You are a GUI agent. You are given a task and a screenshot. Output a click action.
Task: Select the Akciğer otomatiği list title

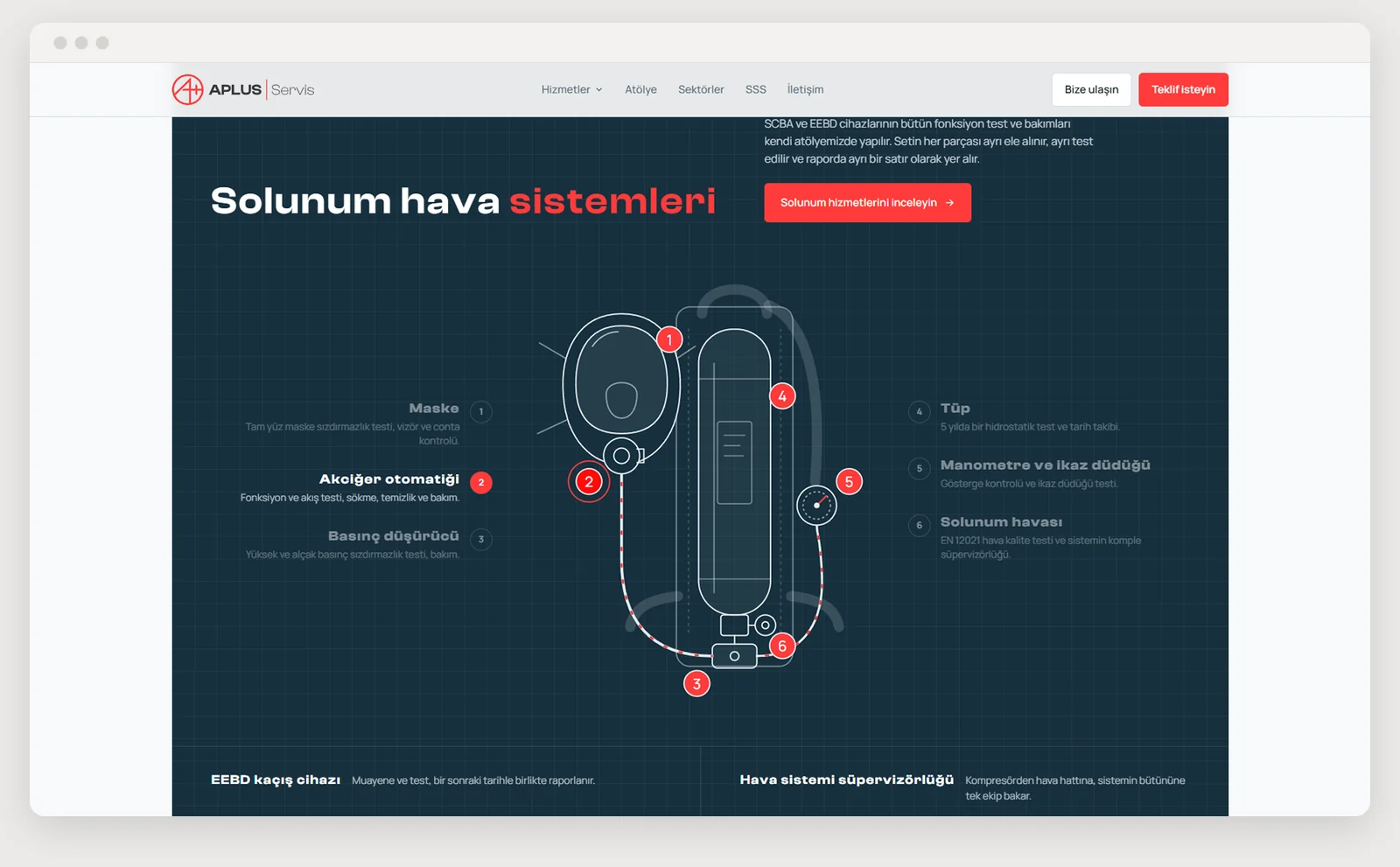pos(389,479)
